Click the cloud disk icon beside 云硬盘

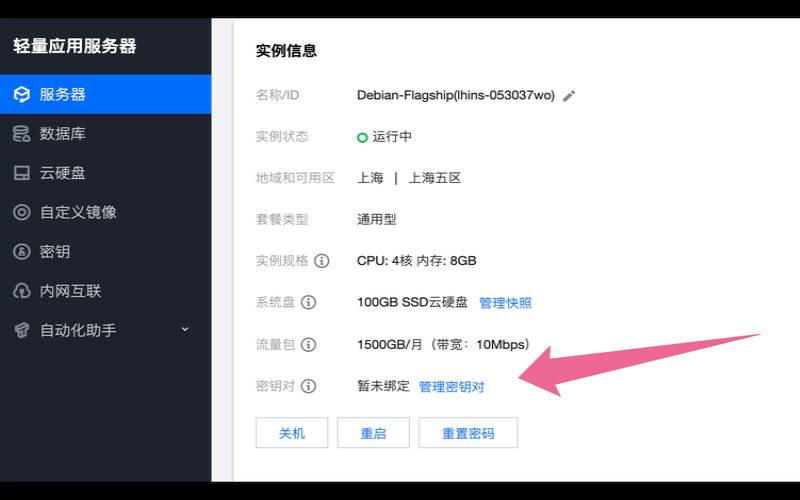point(21,173)
